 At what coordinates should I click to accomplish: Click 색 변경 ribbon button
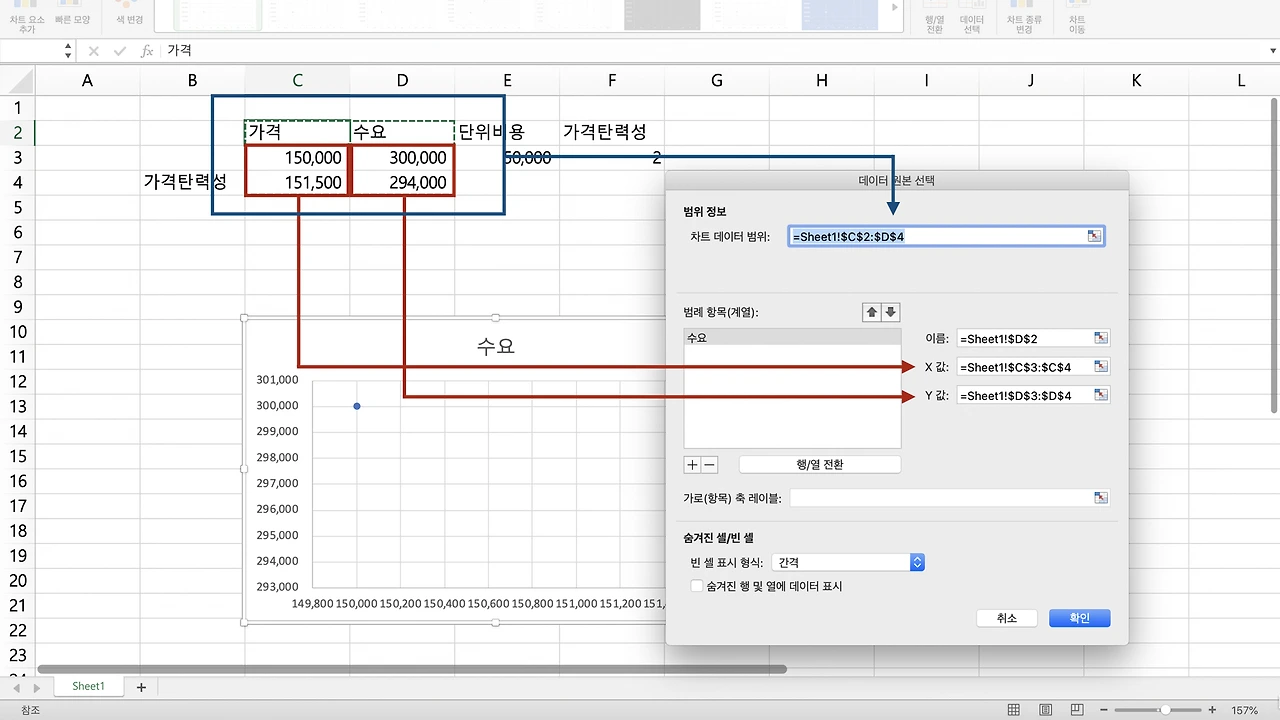pos(129,13)
